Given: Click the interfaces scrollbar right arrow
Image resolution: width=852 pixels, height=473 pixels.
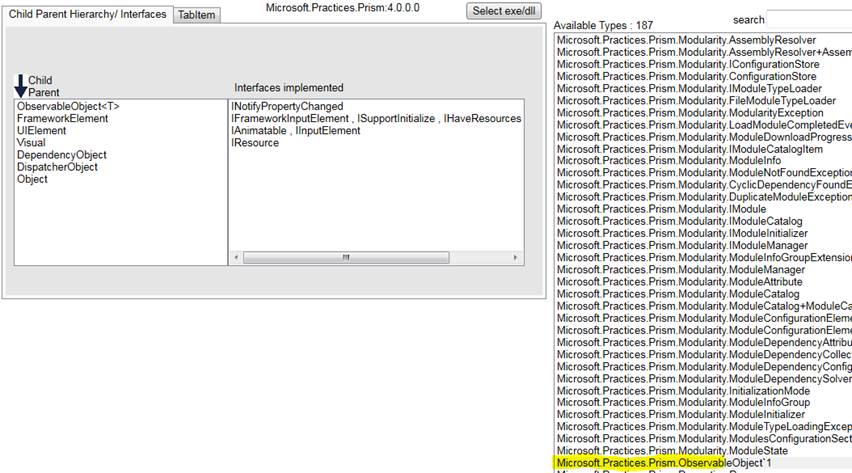Looking at the screenshot, I should tap(515, 257).
